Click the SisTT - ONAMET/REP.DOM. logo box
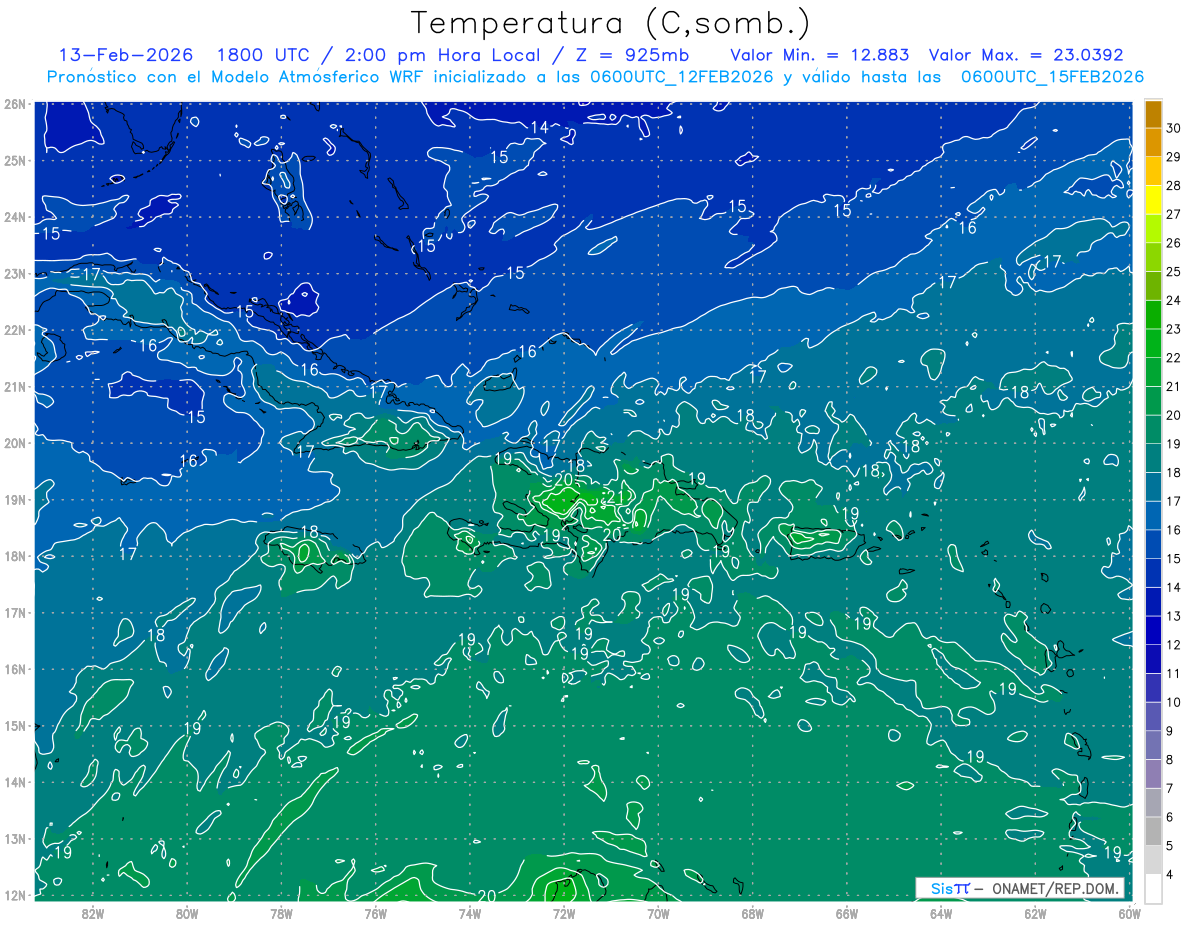Image resolution: width=1200 pixels, height=927 pixels. pos(1019,888)
